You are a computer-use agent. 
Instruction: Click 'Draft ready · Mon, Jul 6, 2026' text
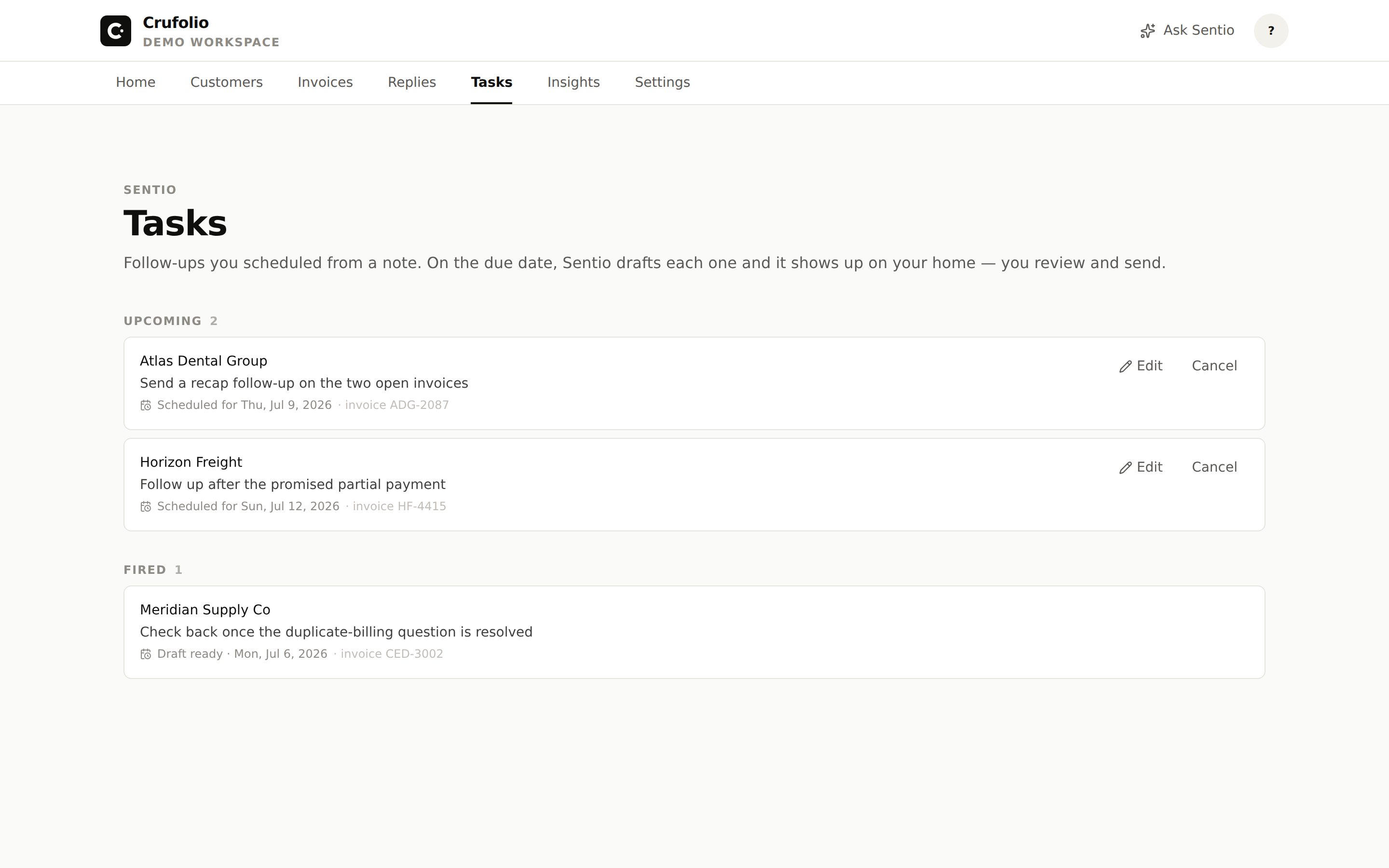(x=242, y=653)
